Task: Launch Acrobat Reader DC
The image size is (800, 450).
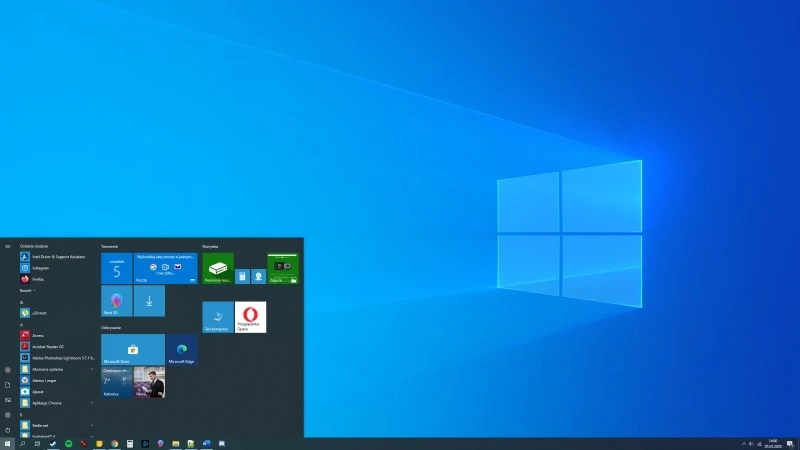Action: [x=57, y=346]
